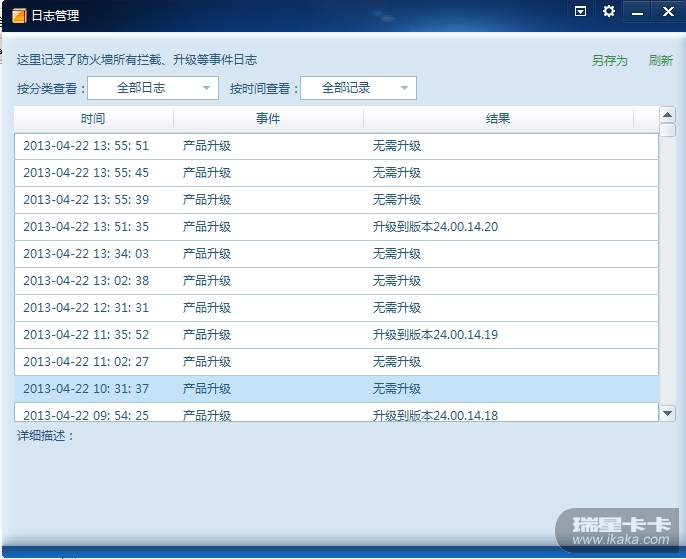Click result 升级到版本24.00.14.18

(435, 416)
